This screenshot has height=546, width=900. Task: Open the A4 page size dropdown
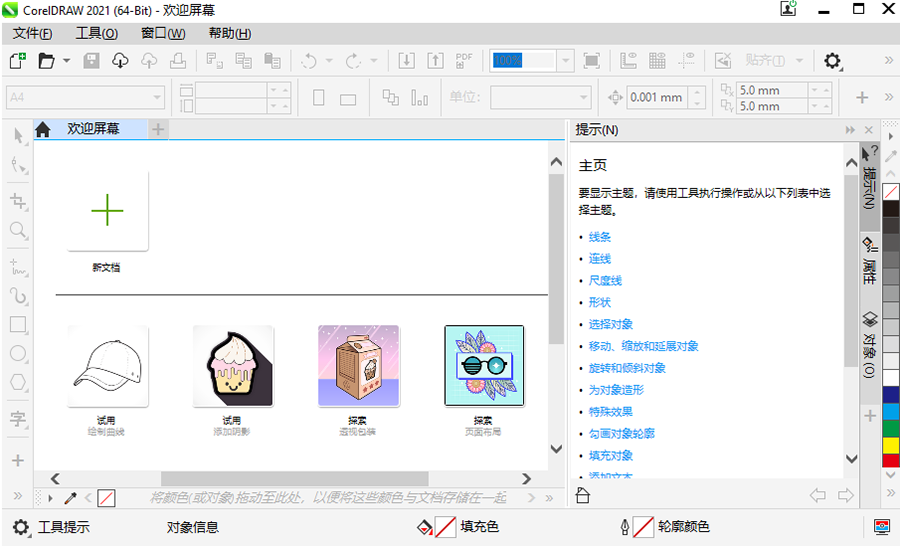coord(157,98)
